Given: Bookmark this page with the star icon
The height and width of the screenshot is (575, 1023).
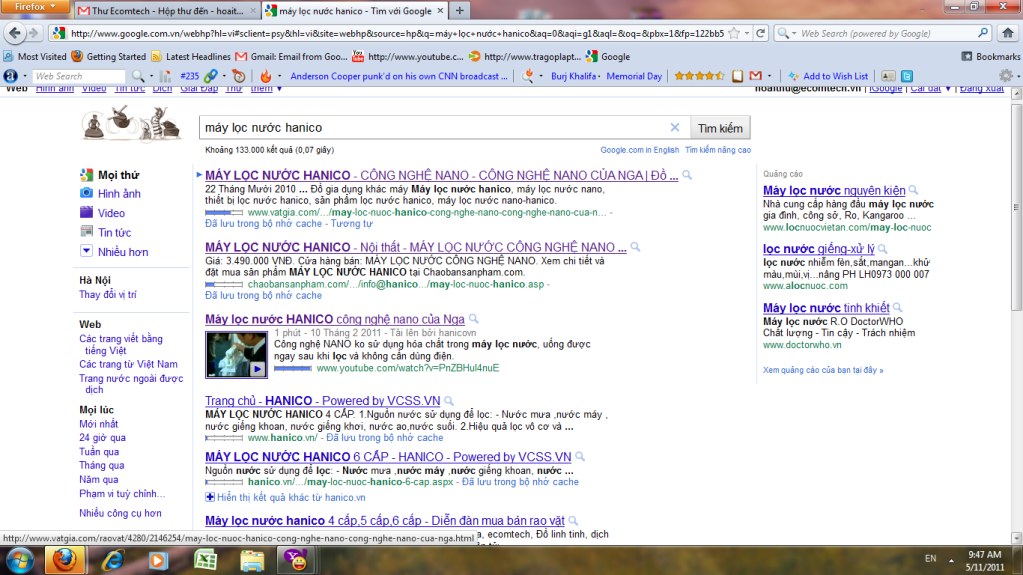Looking at the screenshot, I should point(734,33).
